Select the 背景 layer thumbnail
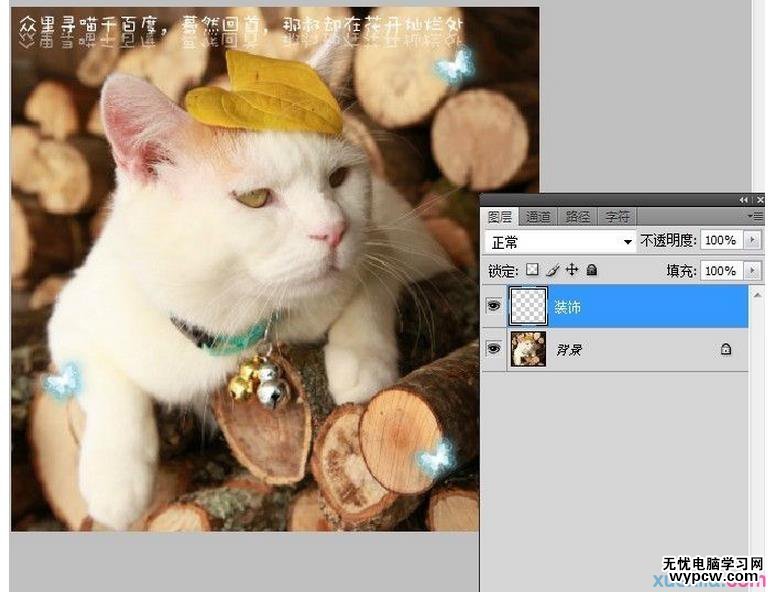 [x=528, y=349]
